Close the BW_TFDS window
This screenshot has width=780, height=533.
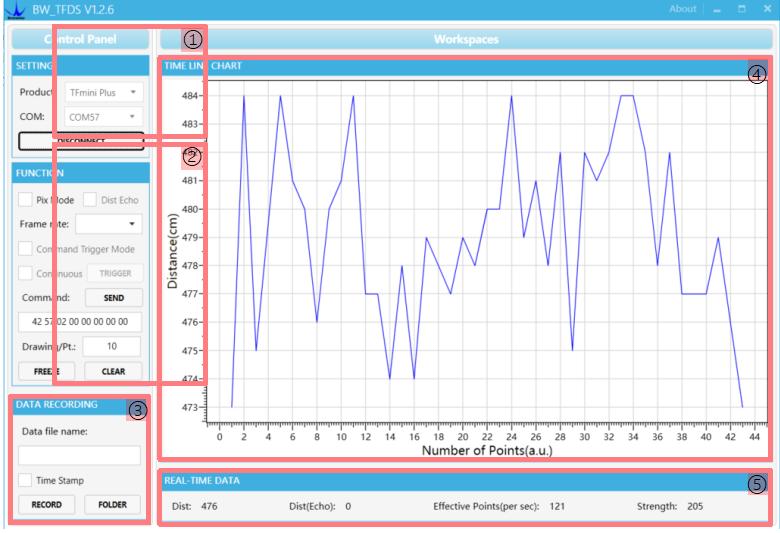pyautogui.click(x=768, y=9)
